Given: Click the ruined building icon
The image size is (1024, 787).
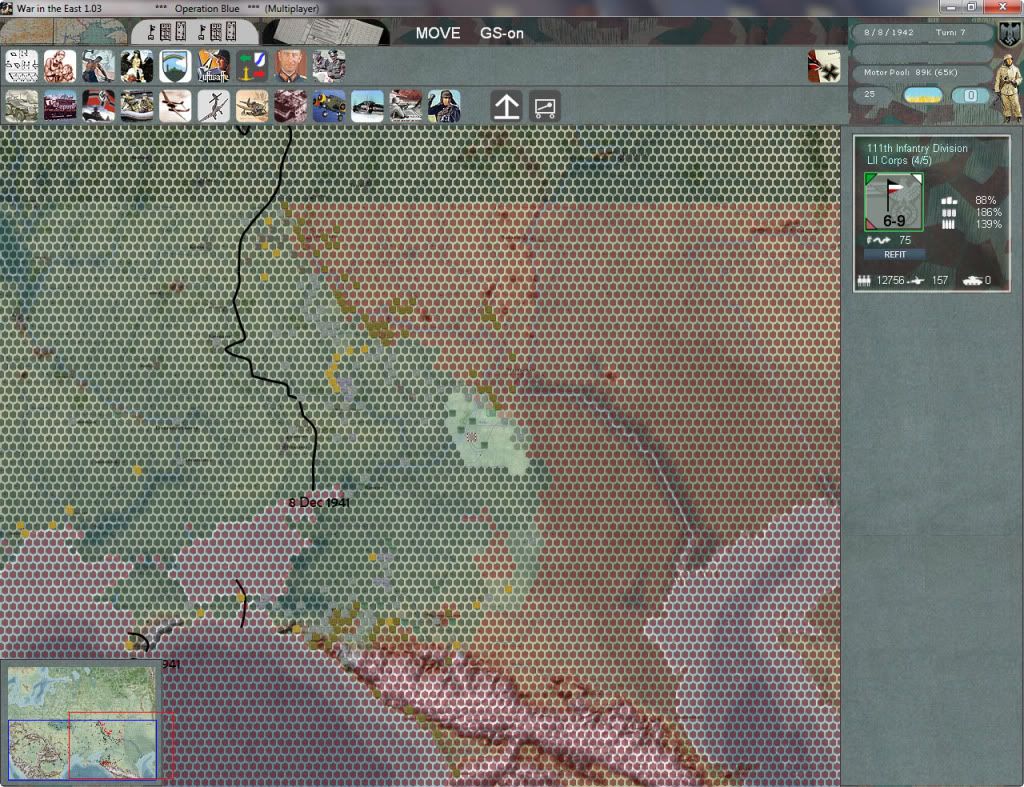Looking at the screenshot, I should 291,106.
